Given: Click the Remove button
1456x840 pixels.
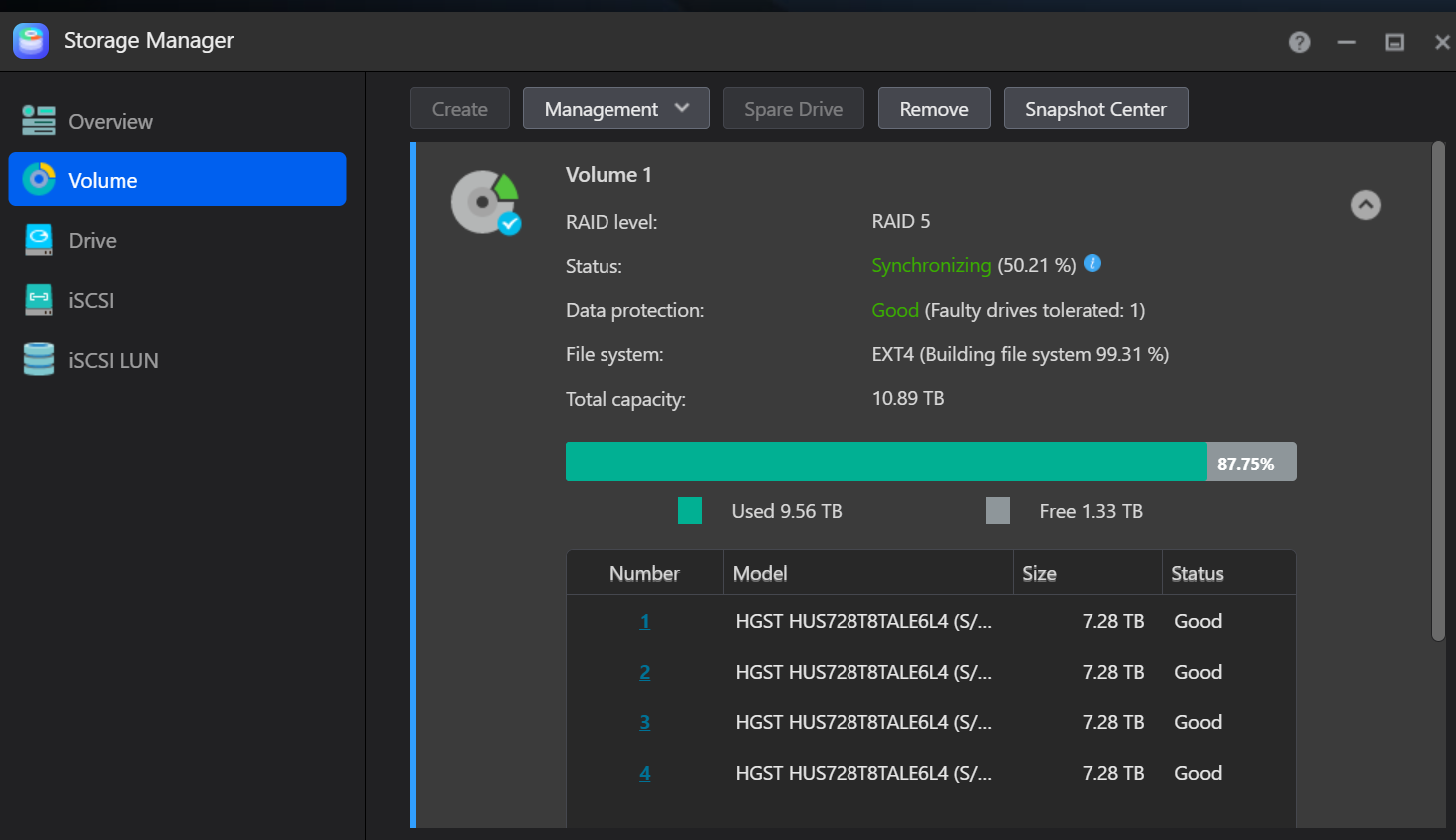Looking at the screenshot, I should 933,109.
